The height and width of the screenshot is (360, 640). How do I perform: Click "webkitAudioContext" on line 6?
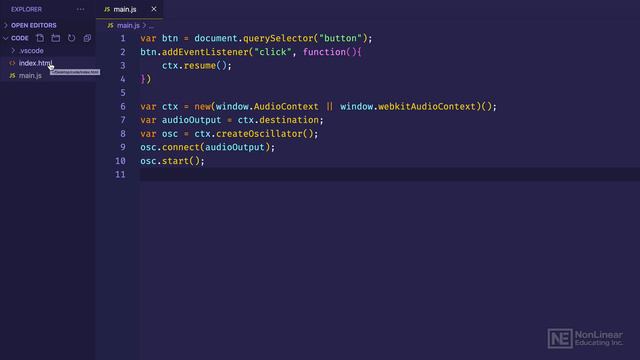pos(427,107)
